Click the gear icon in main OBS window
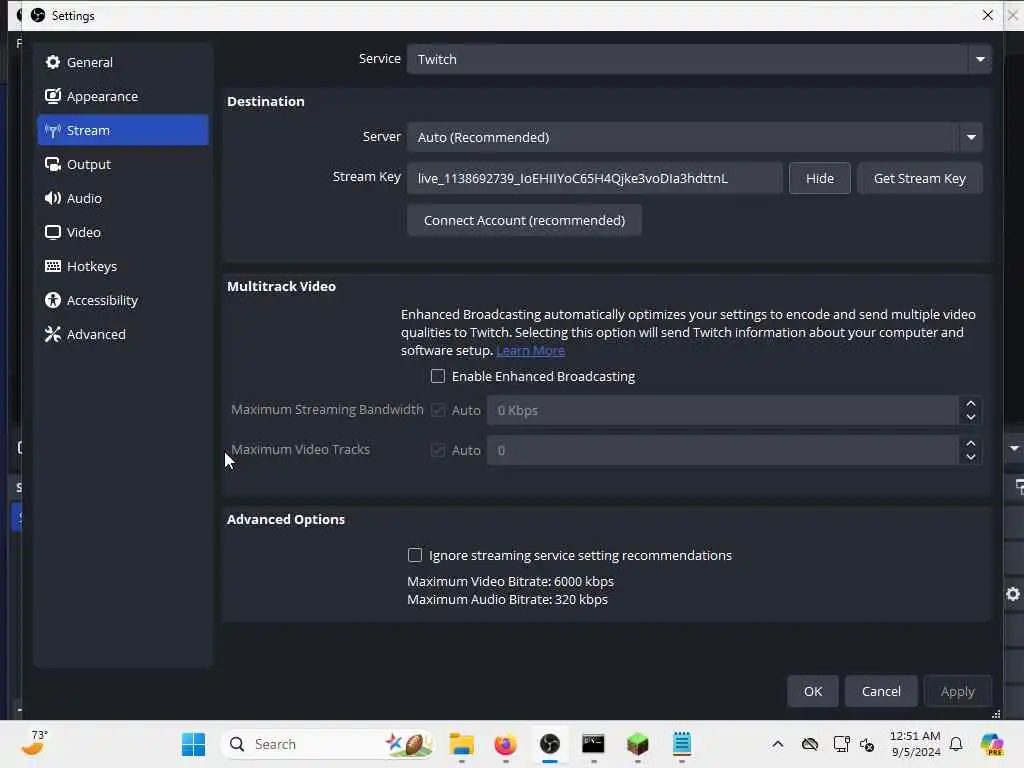The width and height of the screenshot is (1024, 768). point(1013,594)
